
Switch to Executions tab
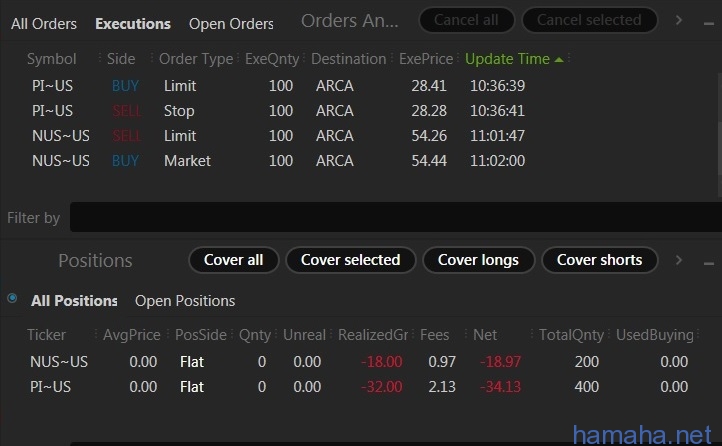133,23
